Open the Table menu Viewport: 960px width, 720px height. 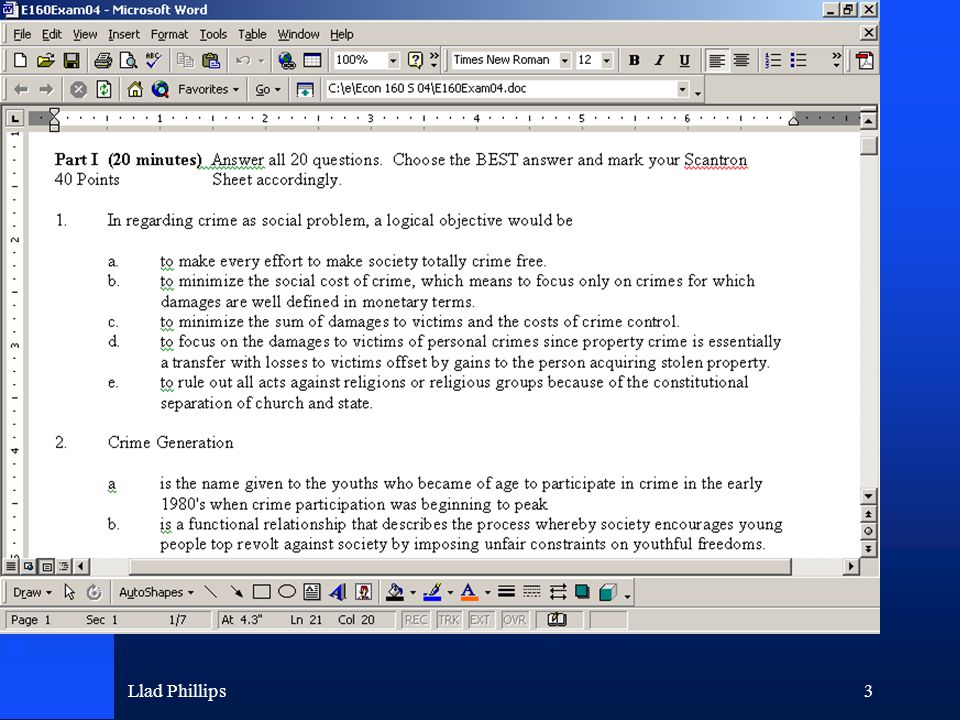[252, 34]
